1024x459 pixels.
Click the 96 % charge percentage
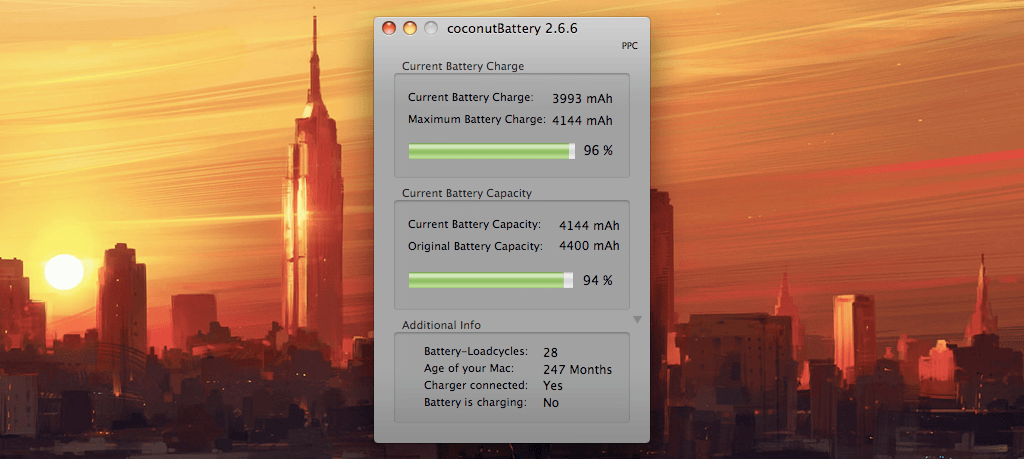598,151
